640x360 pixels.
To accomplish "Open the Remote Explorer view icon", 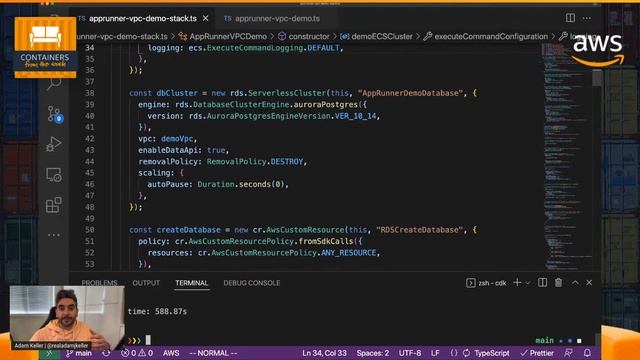I will coord(53,175).
